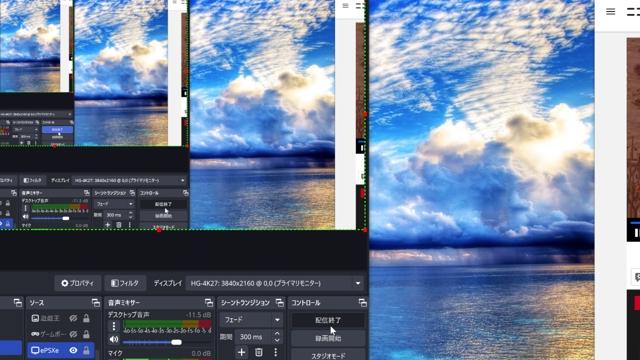Pop out the 音声ミキサー audio mixer dock
The width and height of the screenshot is (640, 360).
[209, 302]
